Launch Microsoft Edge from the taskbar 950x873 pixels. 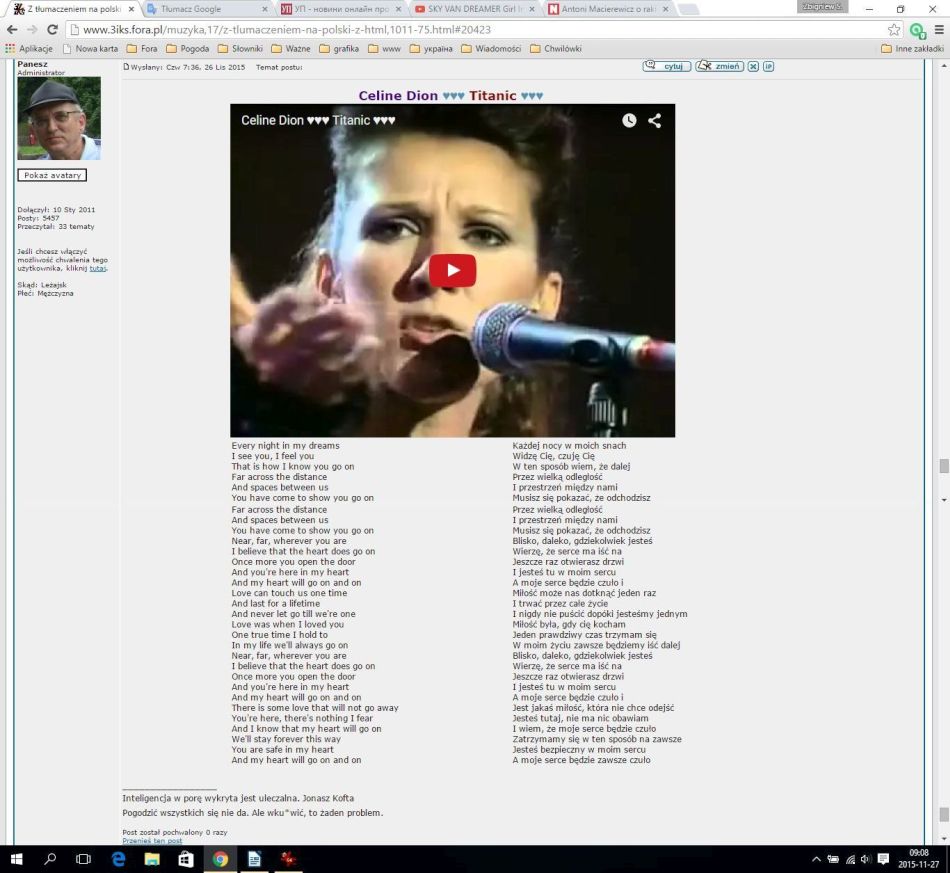[118, 859]
